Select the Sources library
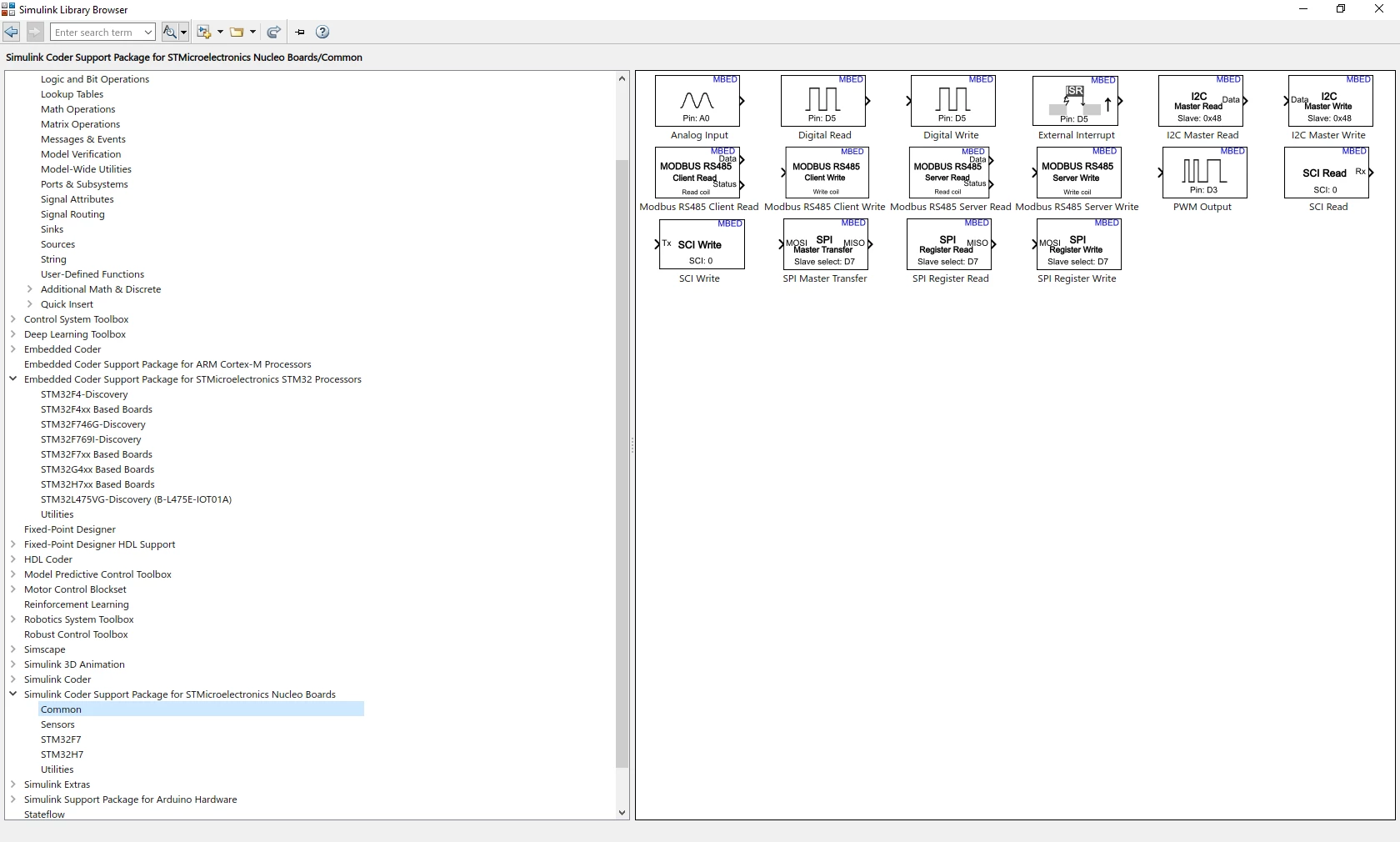This screenshot has width=1400, height=842. click(57, 244)
